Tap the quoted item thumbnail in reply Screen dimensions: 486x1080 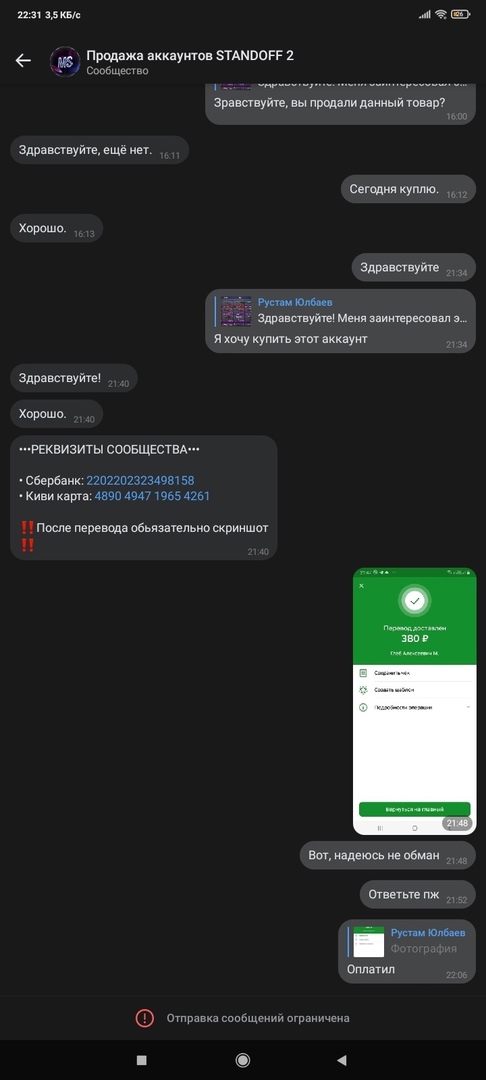pos(236,311)
